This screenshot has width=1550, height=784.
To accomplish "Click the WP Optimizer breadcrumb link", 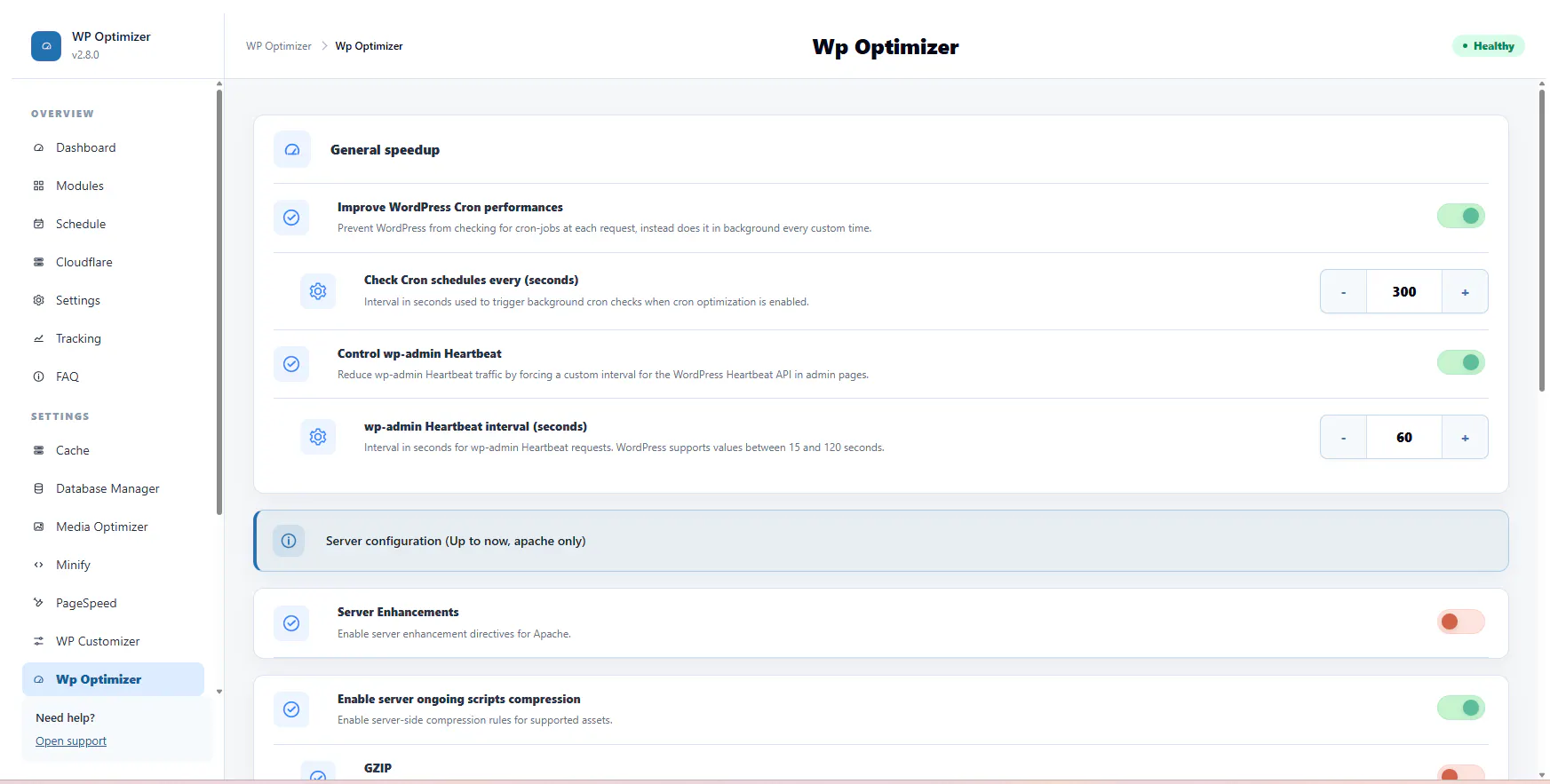I will [x=279, y=46].
